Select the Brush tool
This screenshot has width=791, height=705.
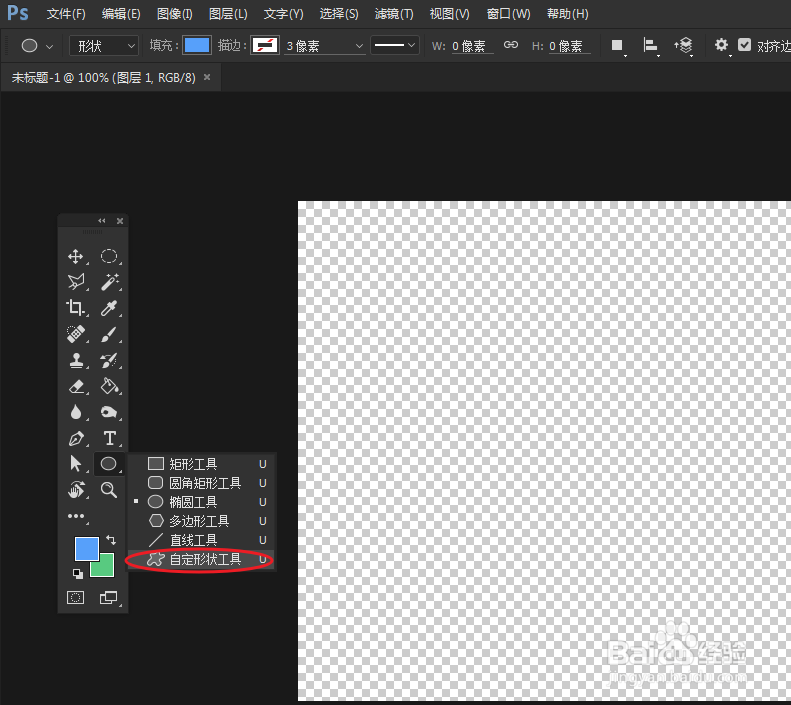109,334
